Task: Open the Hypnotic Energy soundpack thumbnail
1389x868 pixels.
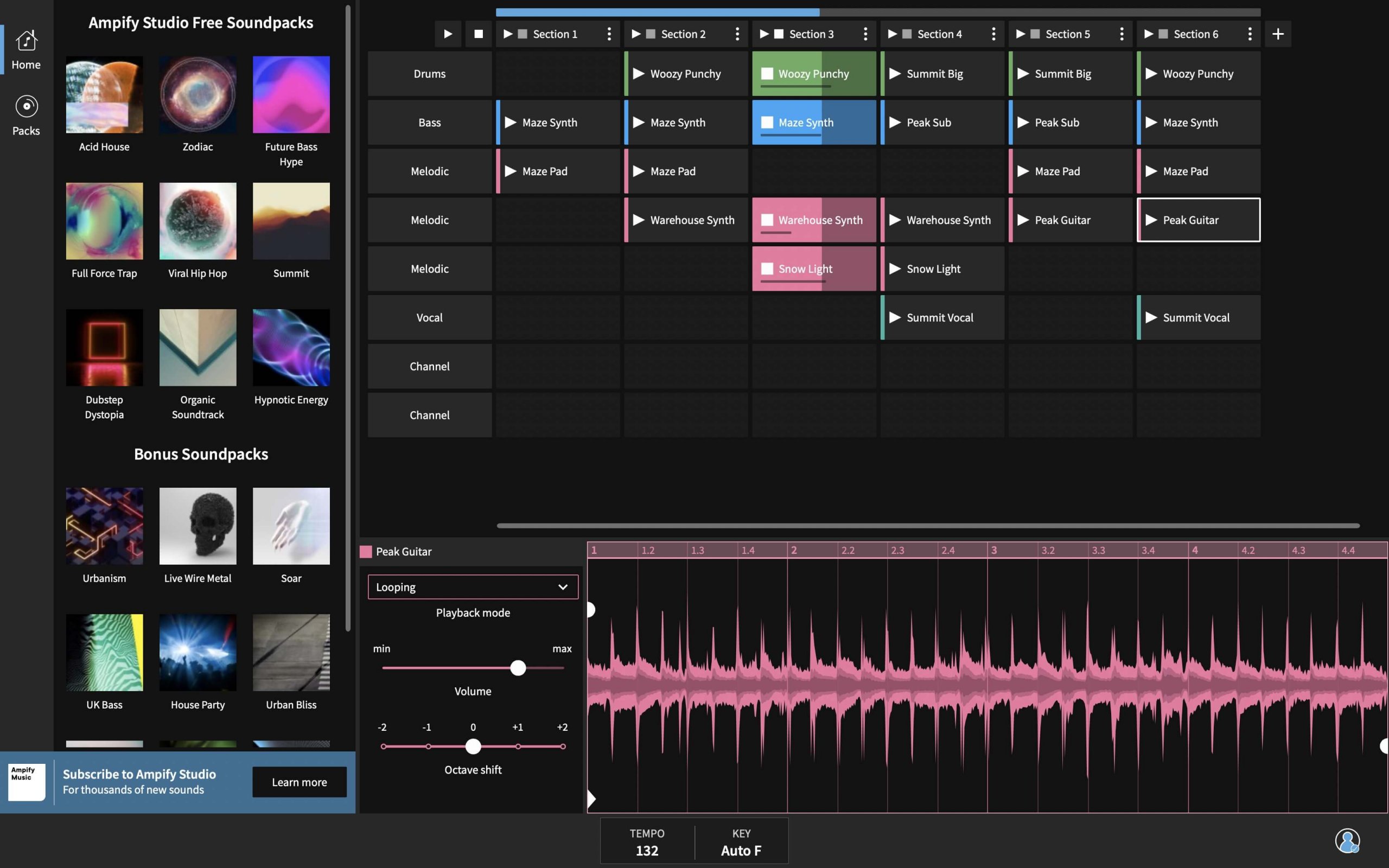Action: tap(291, 347)
